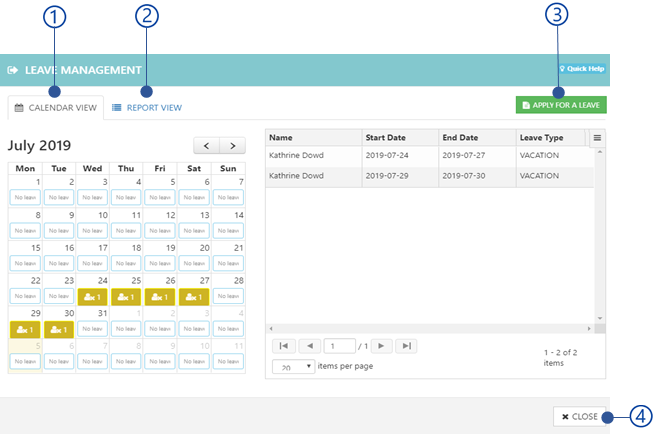
Task: Select the leave badge on July 24
Action: (92, 297)
